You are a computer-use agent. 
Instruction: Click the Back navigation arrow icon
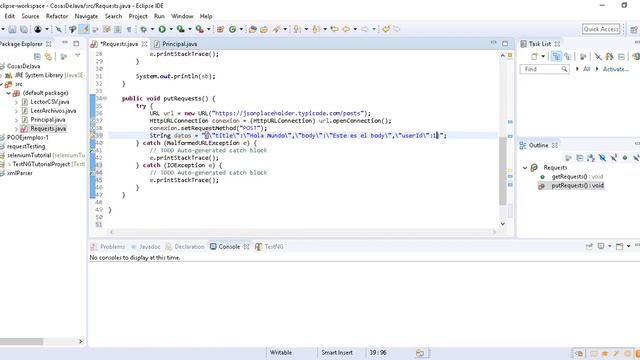click(x=346, y=29)
